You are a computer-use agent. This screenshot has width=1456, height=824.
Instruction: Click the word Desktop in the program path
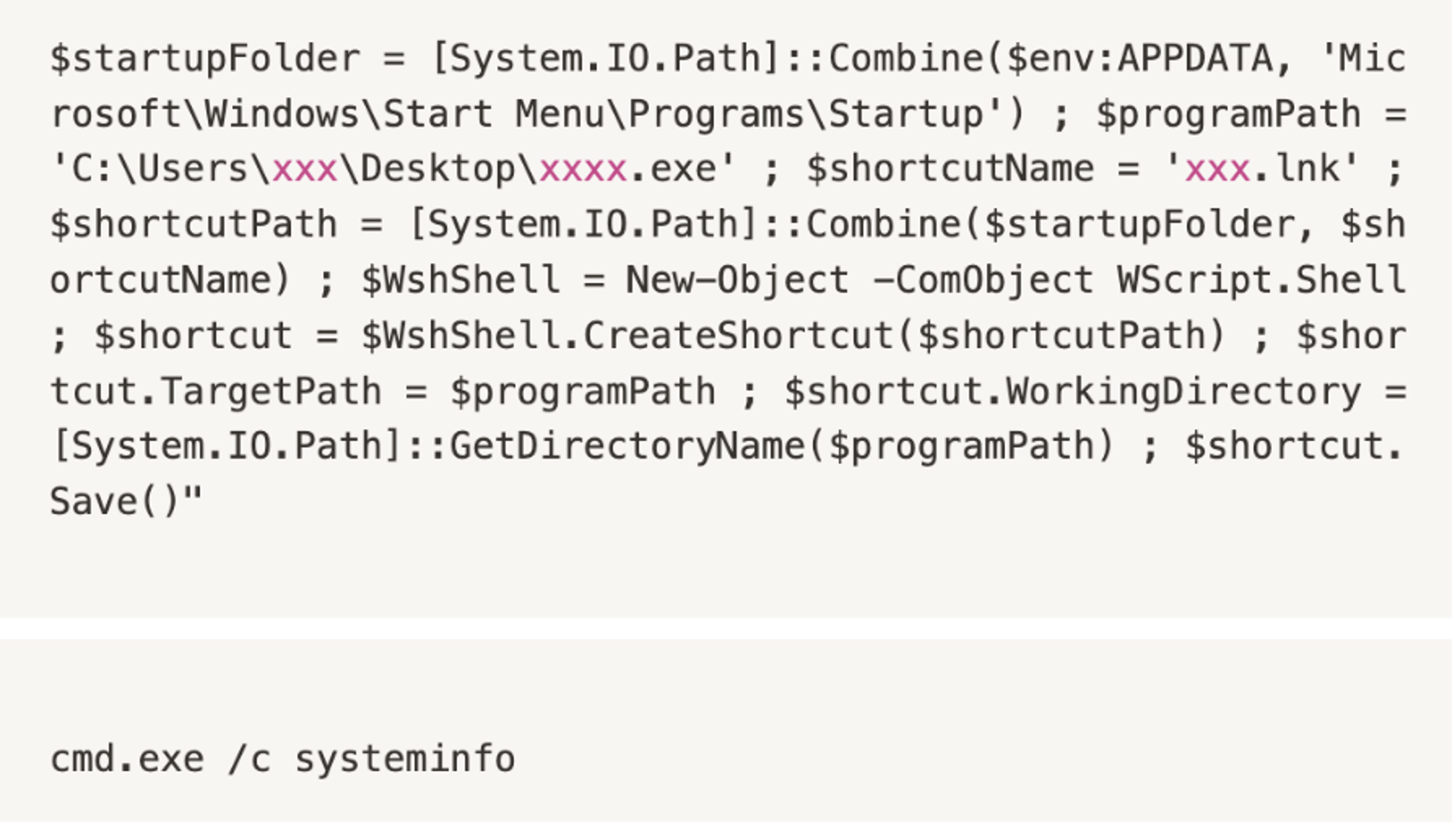[438, 170]
